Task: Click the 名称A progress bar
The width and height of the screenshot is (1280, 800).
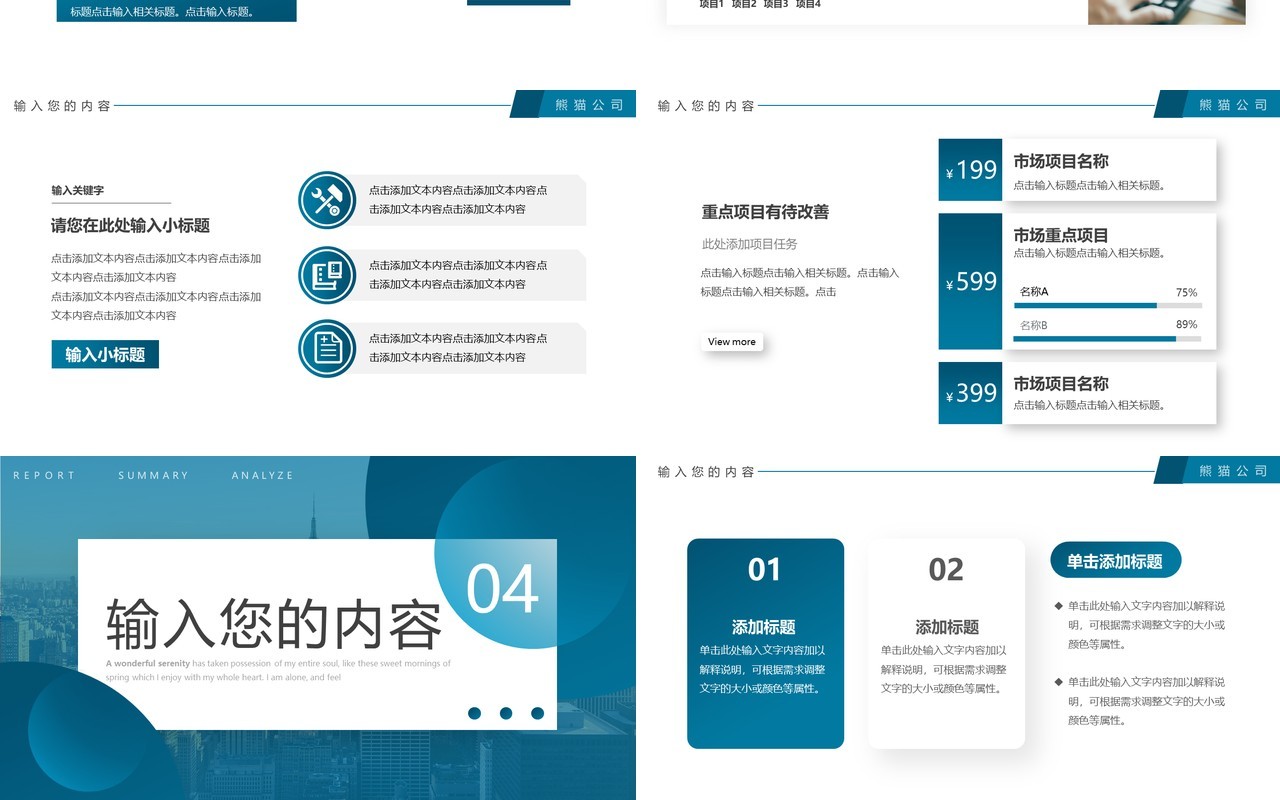Action: pyautogui.click(x=1108, y=305)
